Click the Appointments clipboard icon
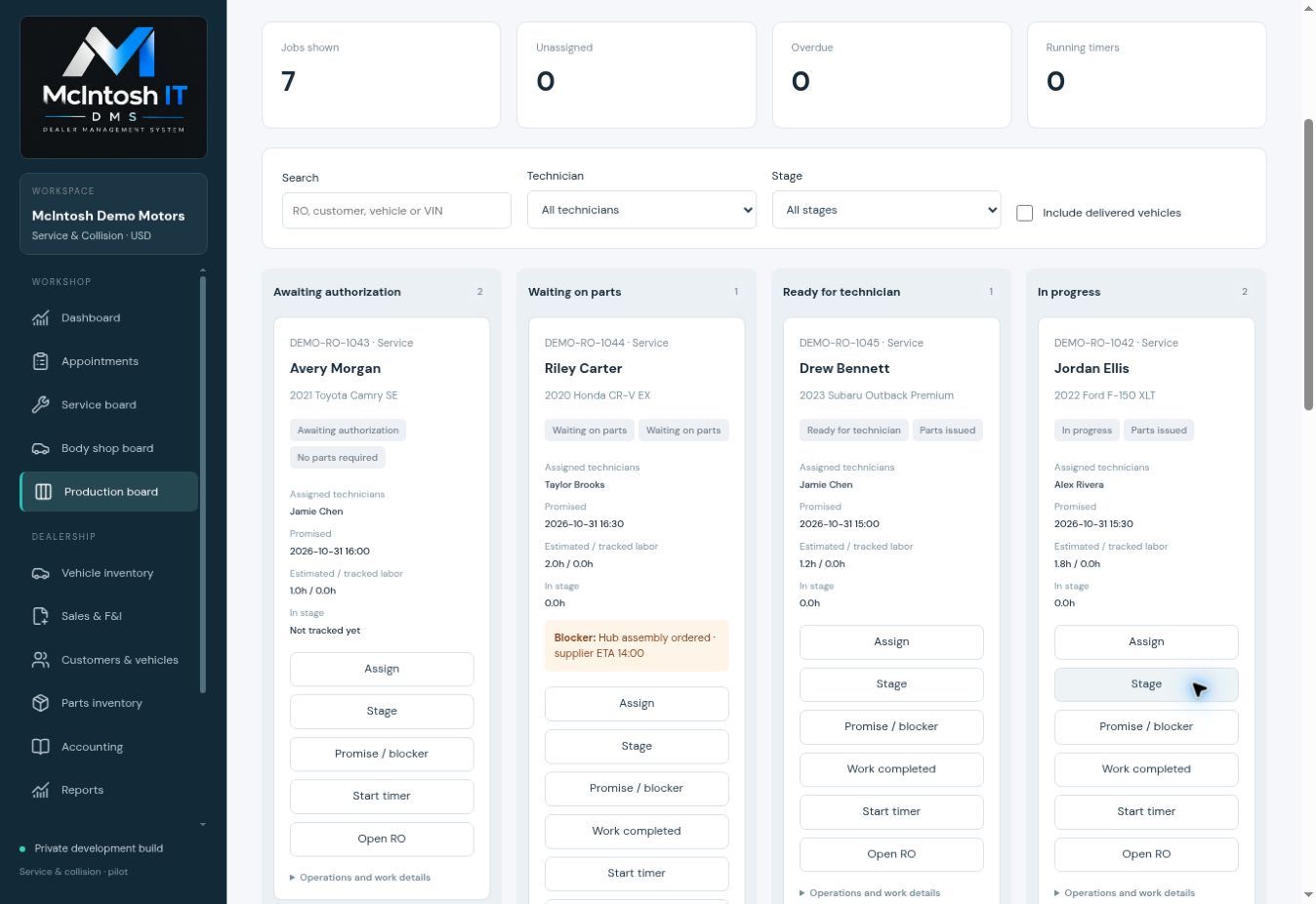The image size is (1316, 904). pyautogui.click(x=40, y=361)
